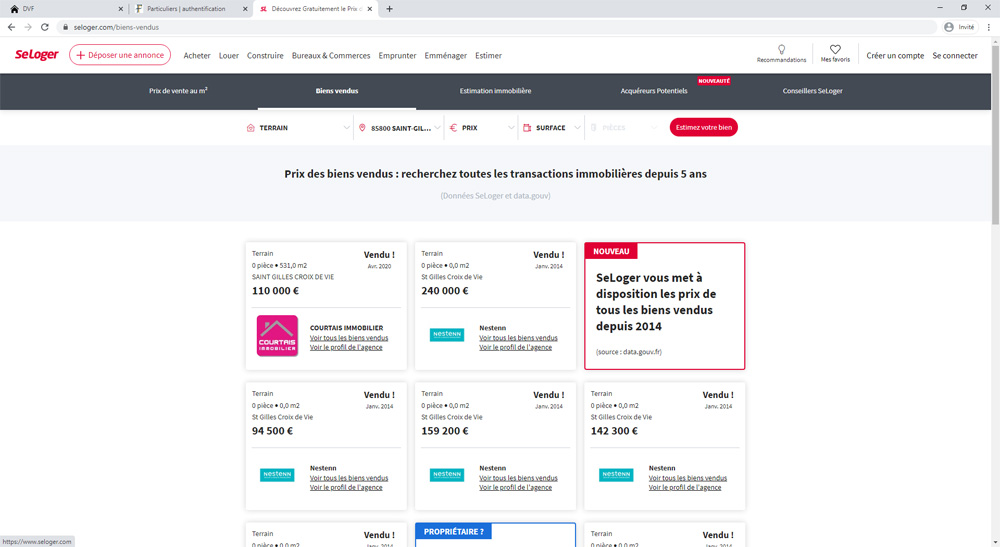The height and width of the screenshot is (547, 1000).
Task: Click the site lock icon in address bar
Action: [65, 27]
